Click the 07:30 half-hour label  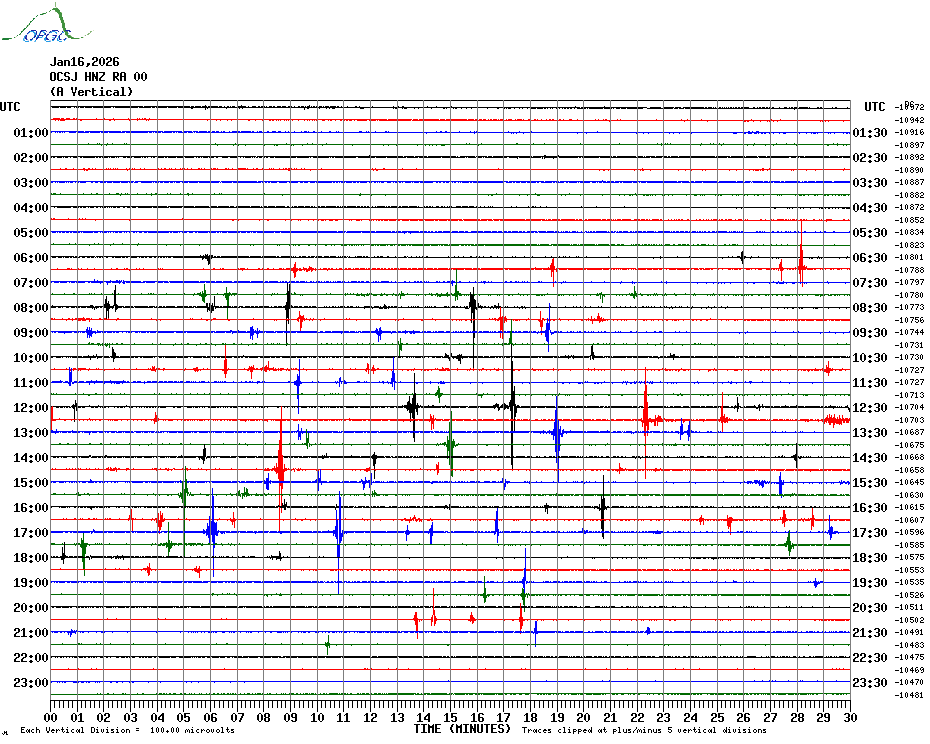click(870, 282)
